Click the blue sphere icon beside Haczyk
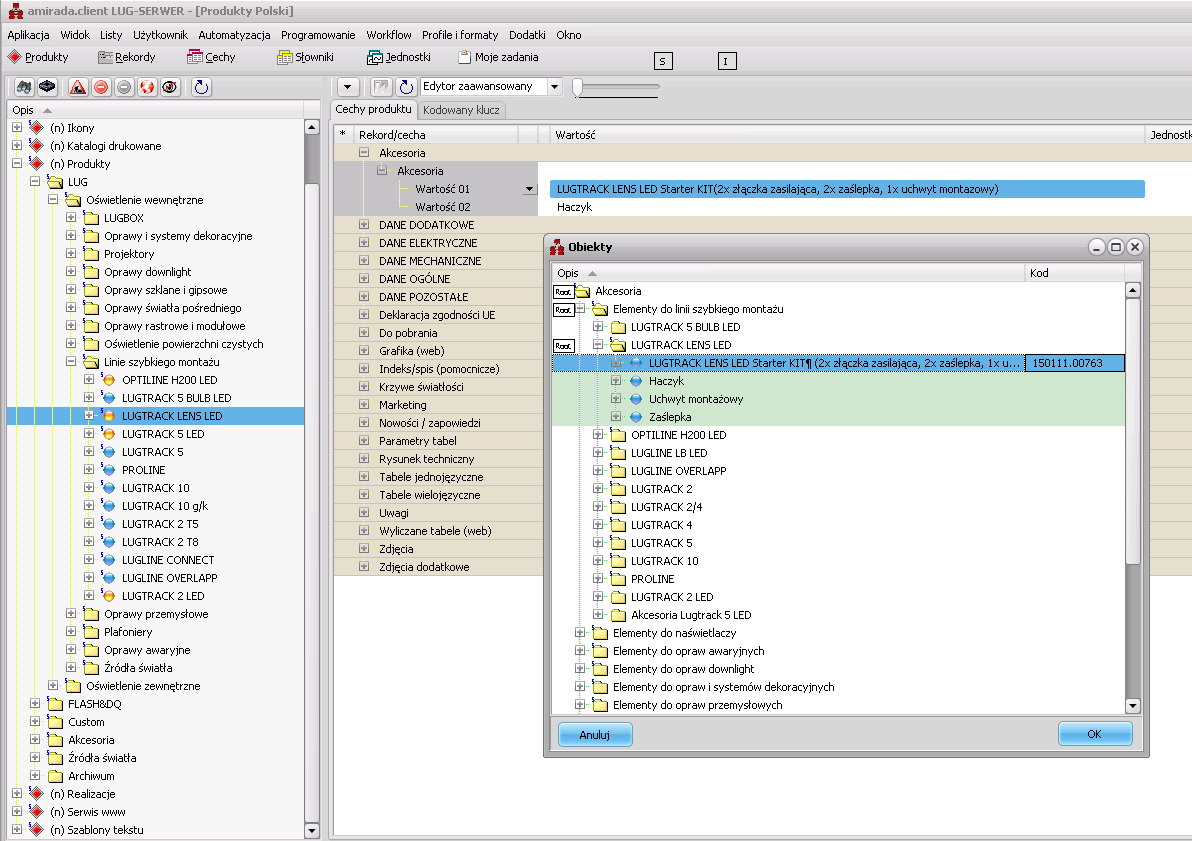 pos(636,381)
